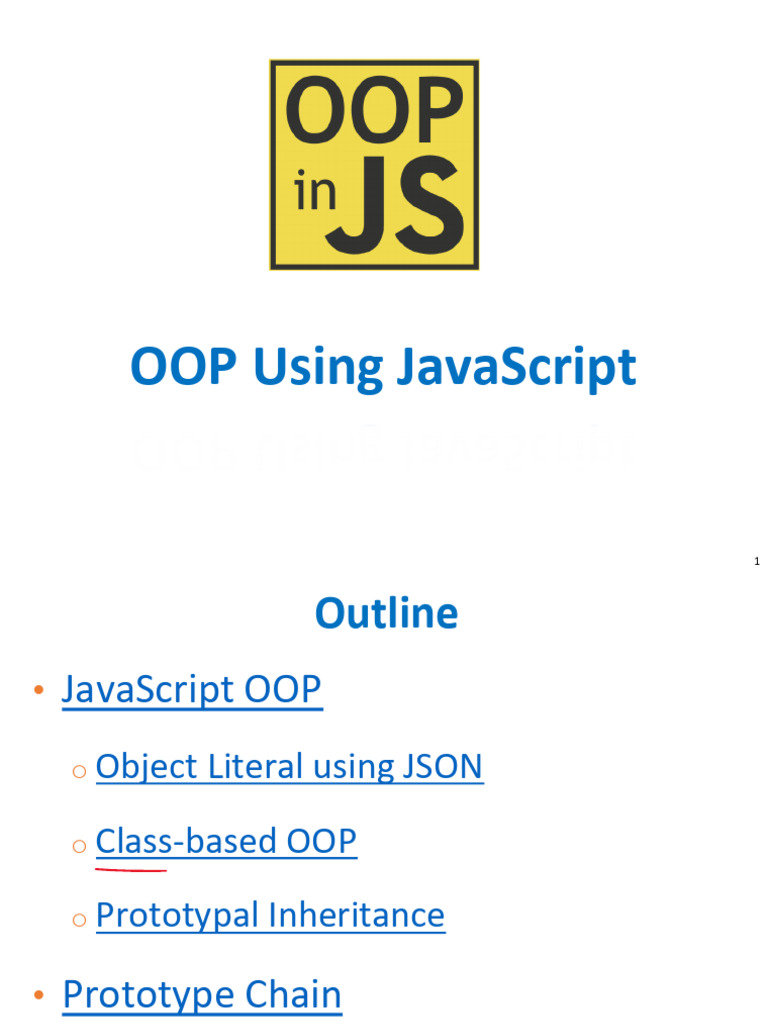The image size is (768, 1024).
Task: Click the yellow OOP in JS logo
Action: coord(374,165)
